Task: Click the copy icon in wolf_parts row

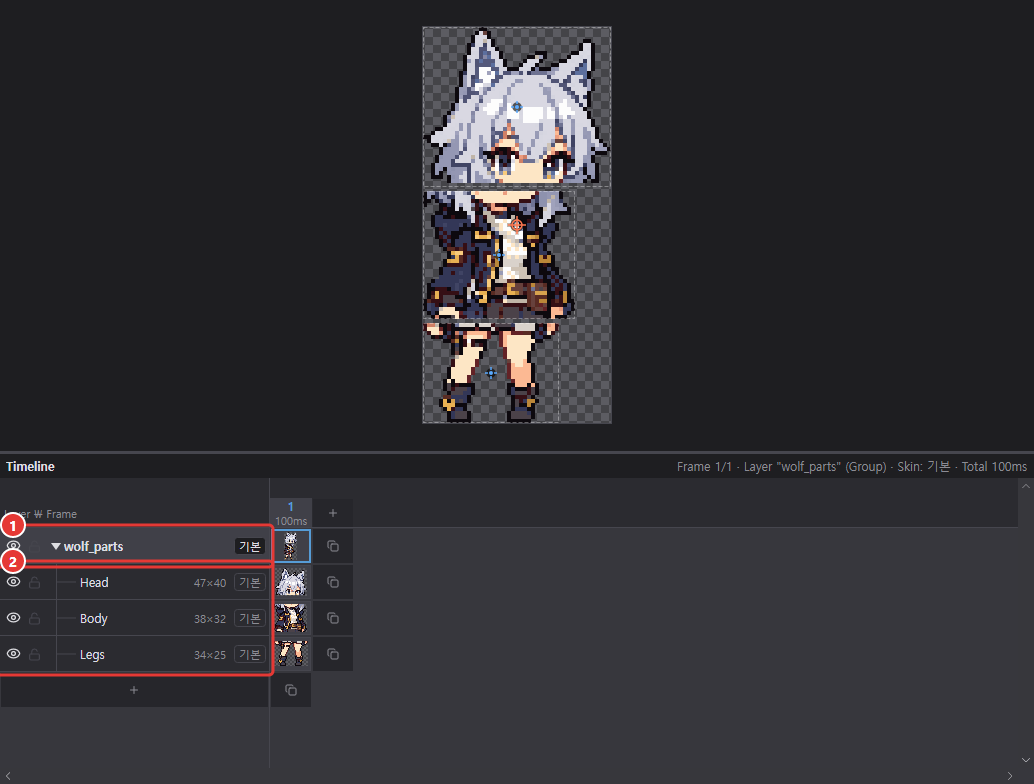Action: [333, 546]
